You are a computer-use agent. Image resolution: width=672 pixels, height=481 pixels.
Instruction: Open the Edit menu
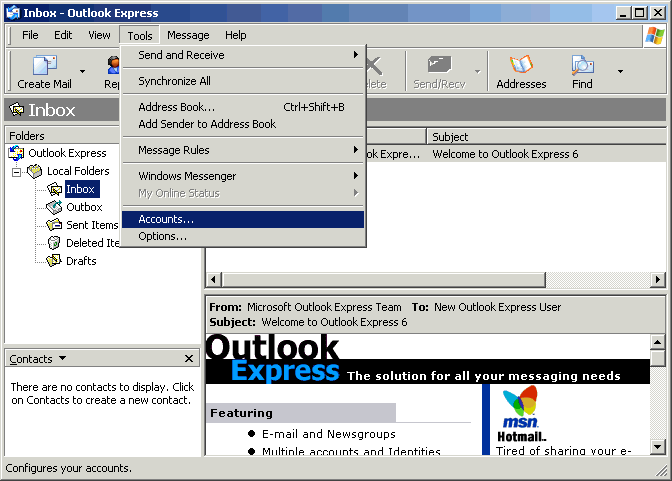coord(63,35)
